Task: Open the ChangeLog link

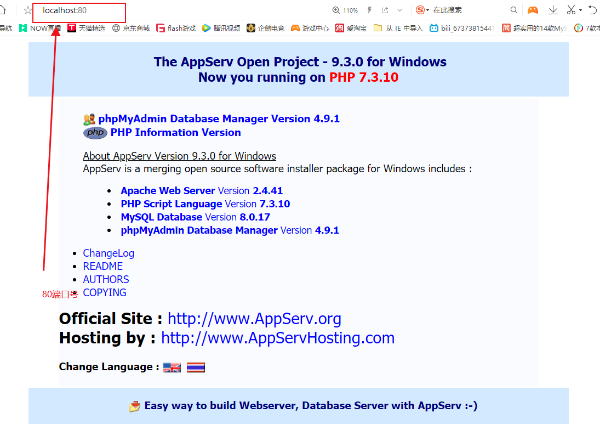Action: click(x=109, y=253)
